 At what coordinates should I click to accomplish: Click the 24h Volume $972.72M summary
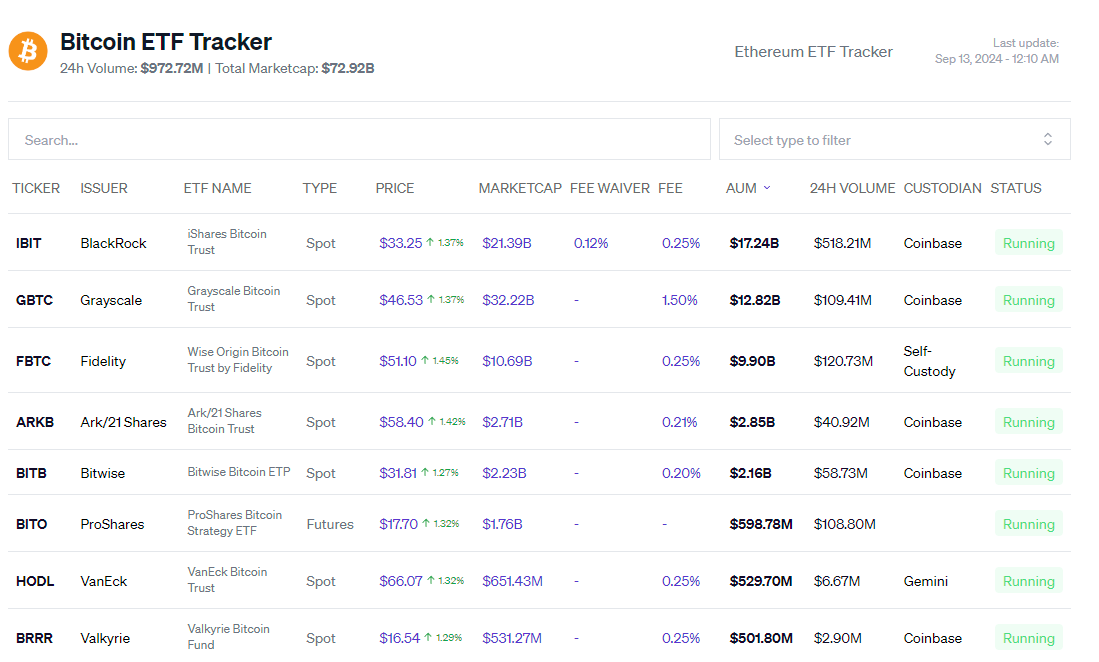pos(132,68)
